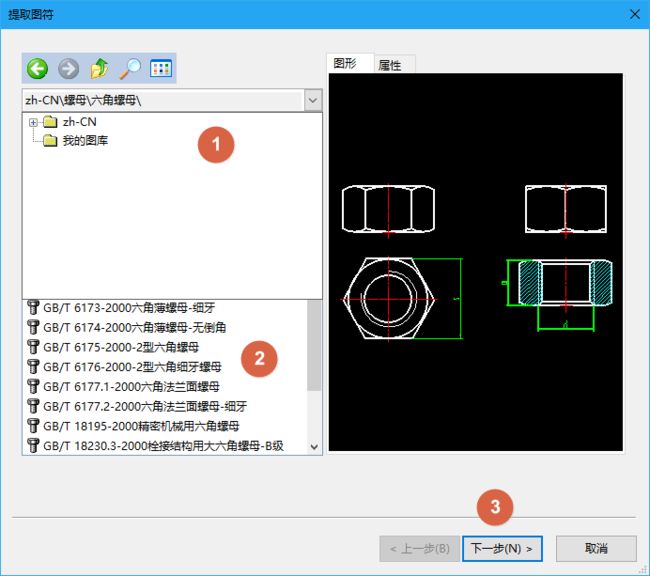Go up one folder level icon
This screenshot has height=576, width=650.
[x=99, y=68]
